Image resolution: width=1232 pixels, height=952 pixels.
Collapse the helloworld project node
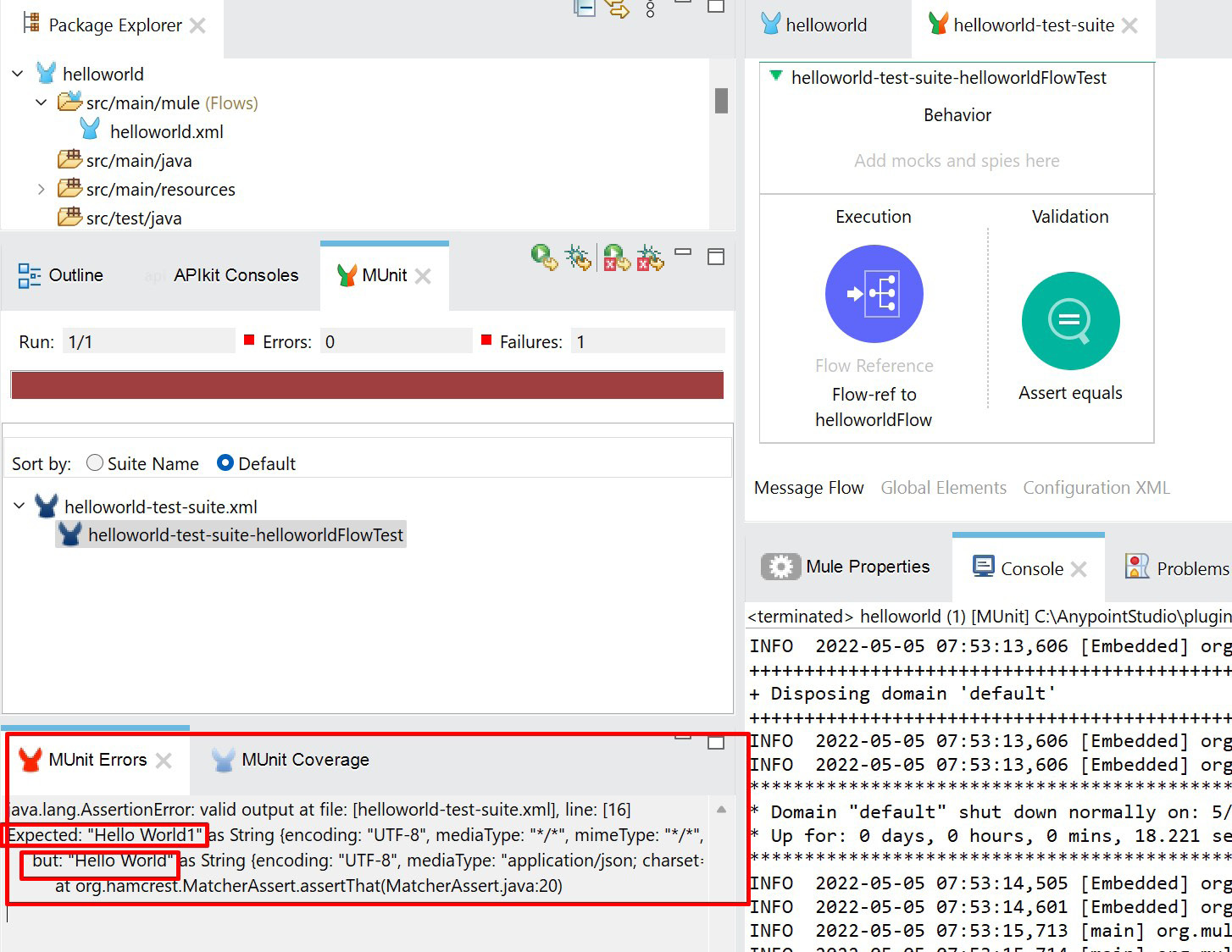point(18,74)
